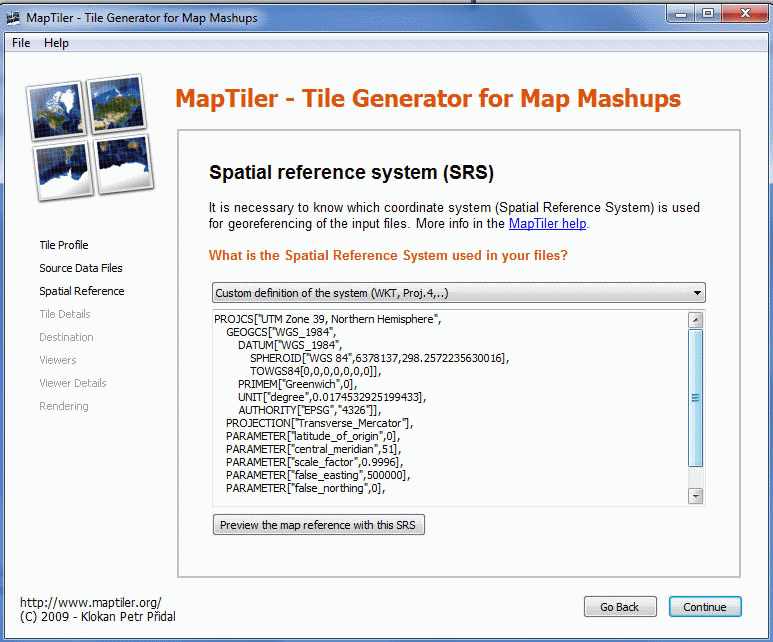The image size is (773, 642).
Task: Select the Spatial Reference step
Action: tap(82, 291)
